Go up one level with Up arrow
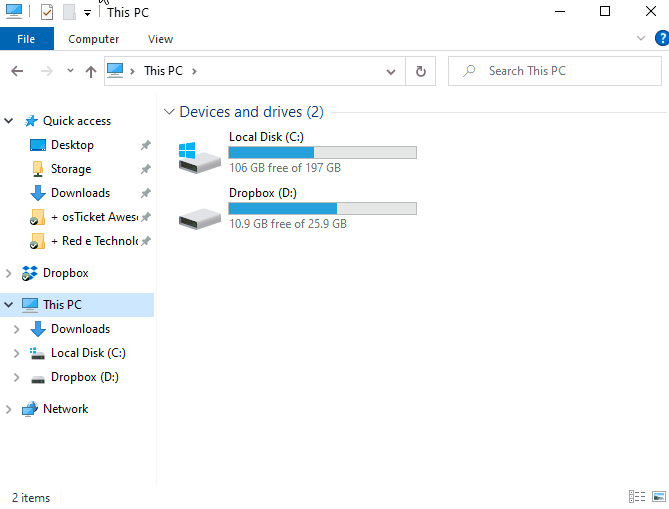This screenshot has height=509, width=669. pos(90,71)
